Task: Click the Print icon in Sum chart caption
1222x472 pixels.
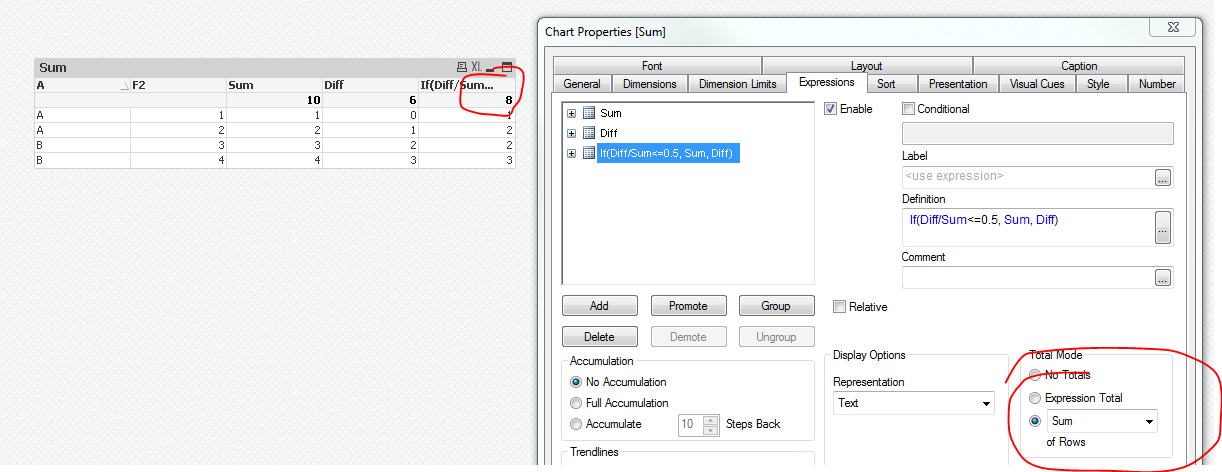Action: point(461,68)
